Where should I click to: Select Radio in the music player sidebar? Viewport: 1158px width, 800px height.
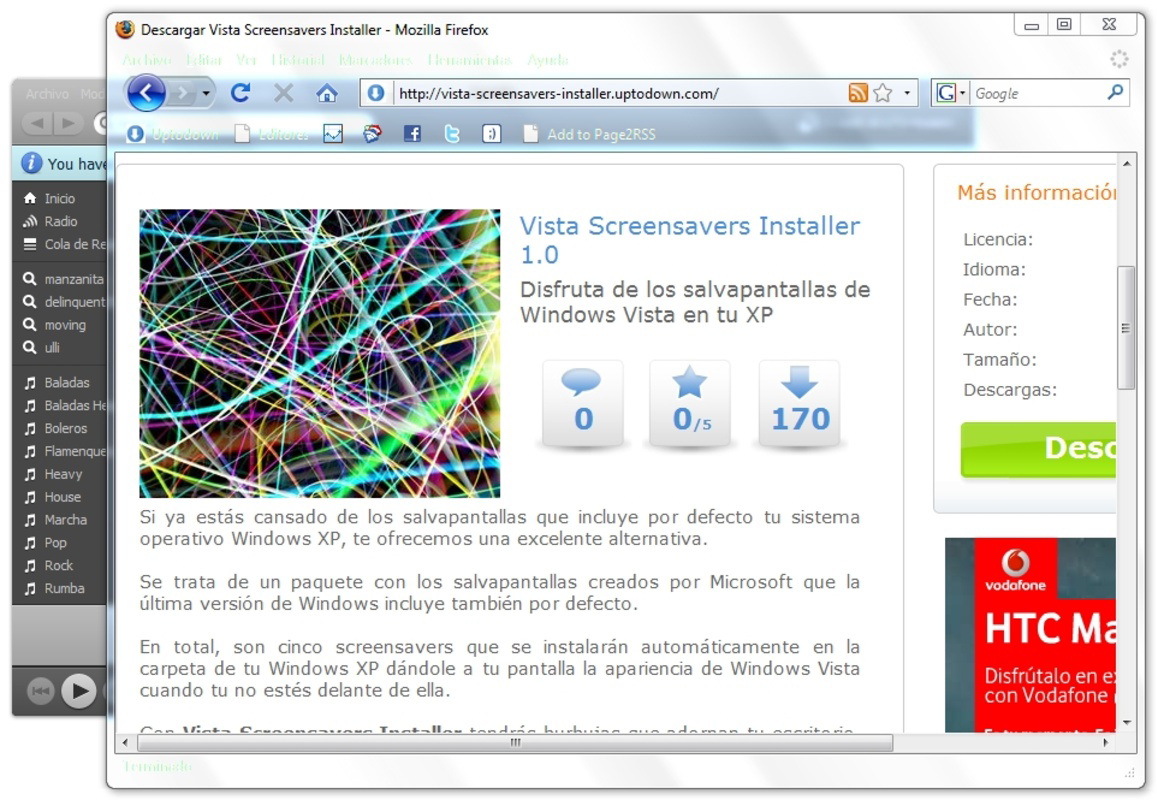[x=50, y=221]
